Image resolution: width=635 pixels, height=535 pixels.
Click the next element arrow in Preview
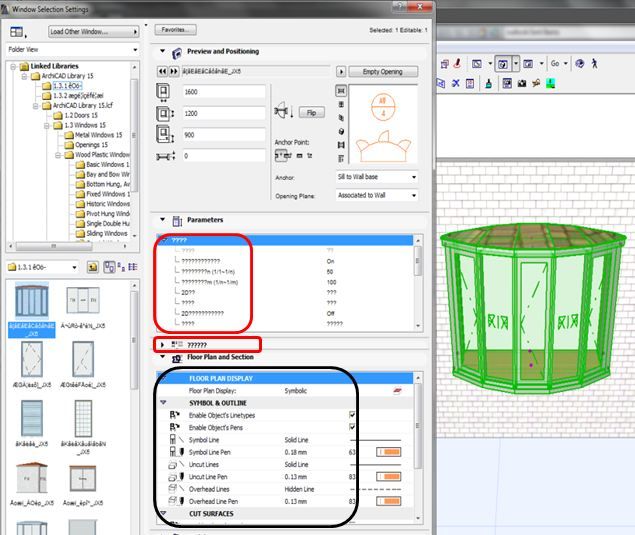pyautogui.click(x=174, y=72)
